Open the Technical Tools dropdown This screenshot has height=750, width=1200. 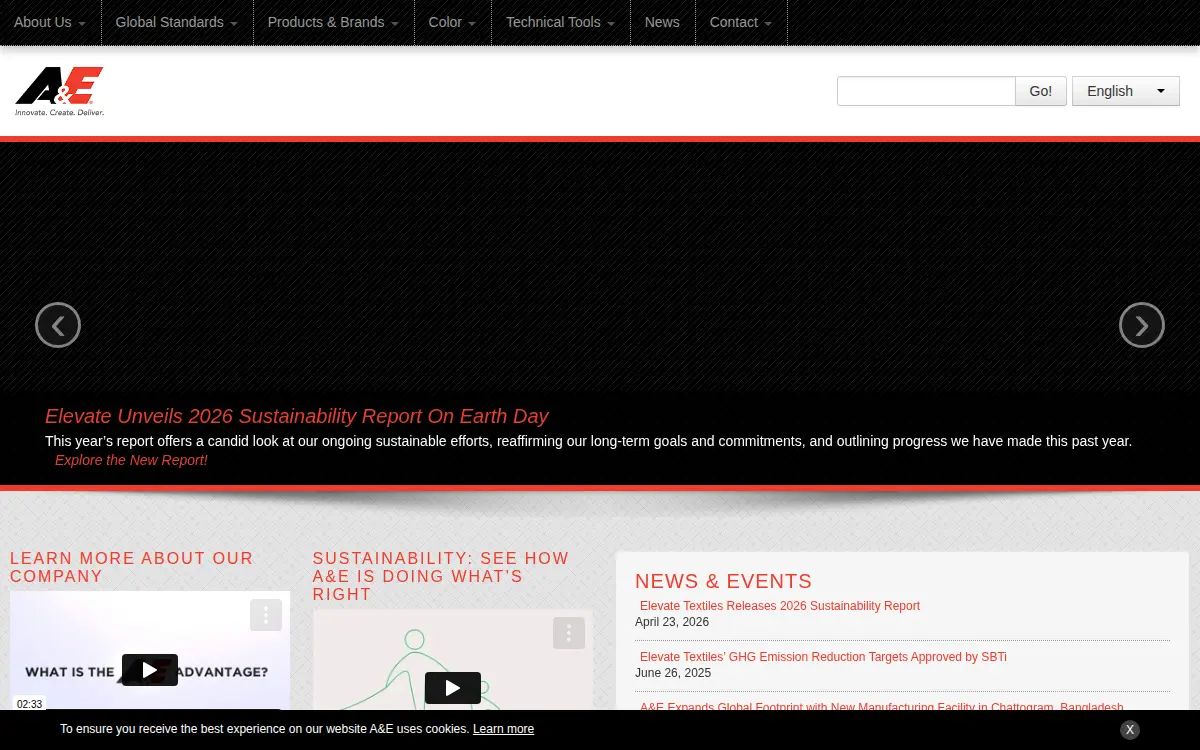tap(560, 22)
